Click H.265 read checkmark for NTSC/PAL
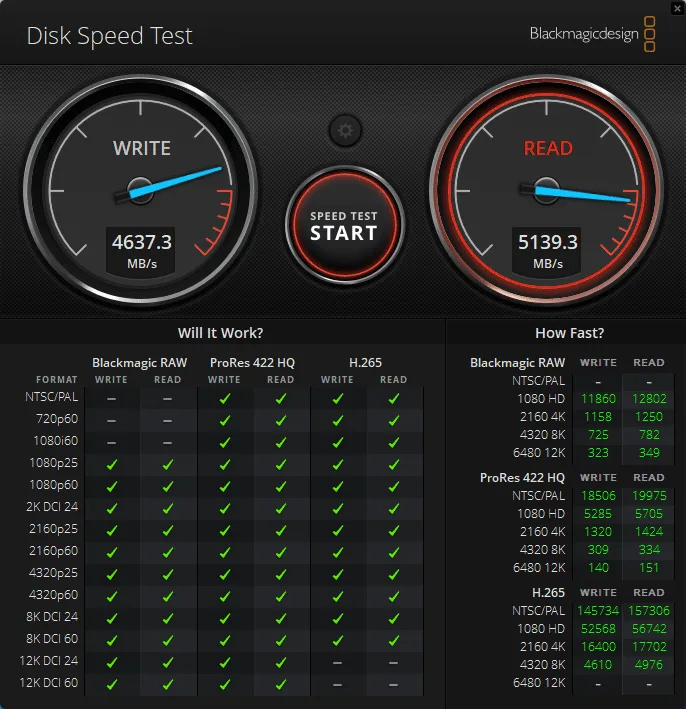Screen dimensions: 686x709 coord(393,398)
